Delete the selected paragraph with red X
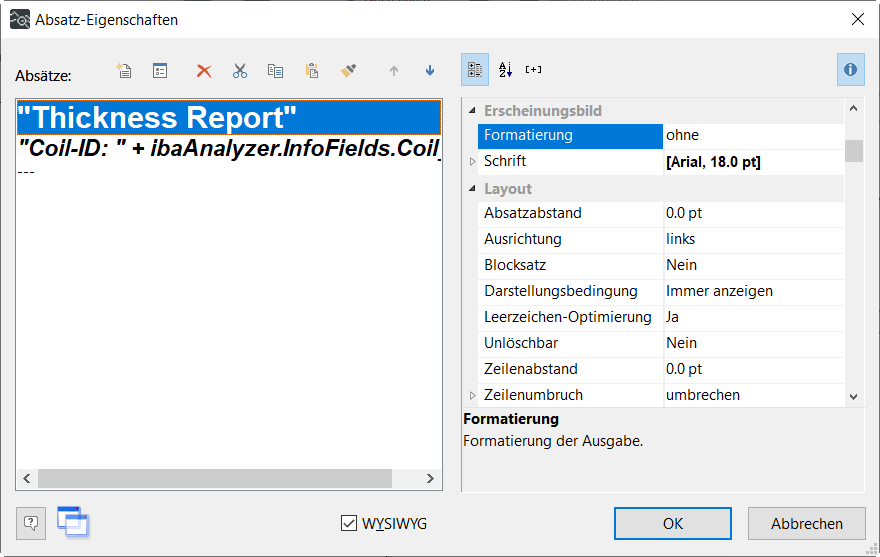This screenshot has height=557, width=880. [x=204, y=71]
